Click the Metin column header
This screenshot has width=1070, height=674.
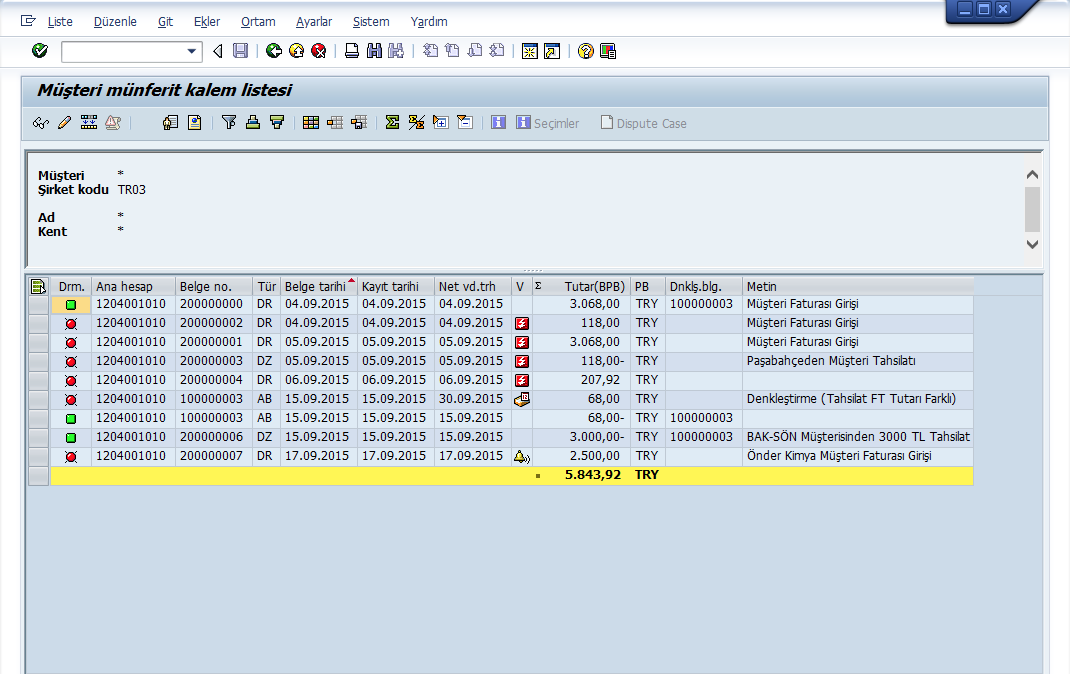coord(858,287)
